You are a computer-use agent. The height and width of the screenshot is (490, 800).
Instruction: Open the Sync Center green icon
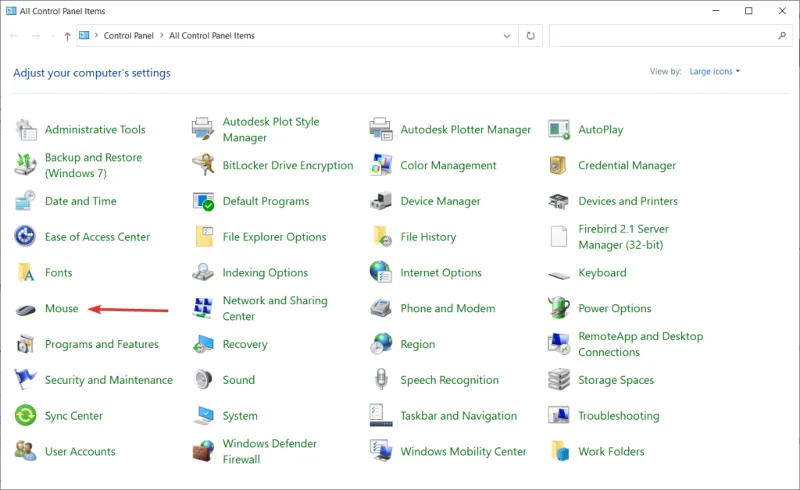click(x=26, y=415)
